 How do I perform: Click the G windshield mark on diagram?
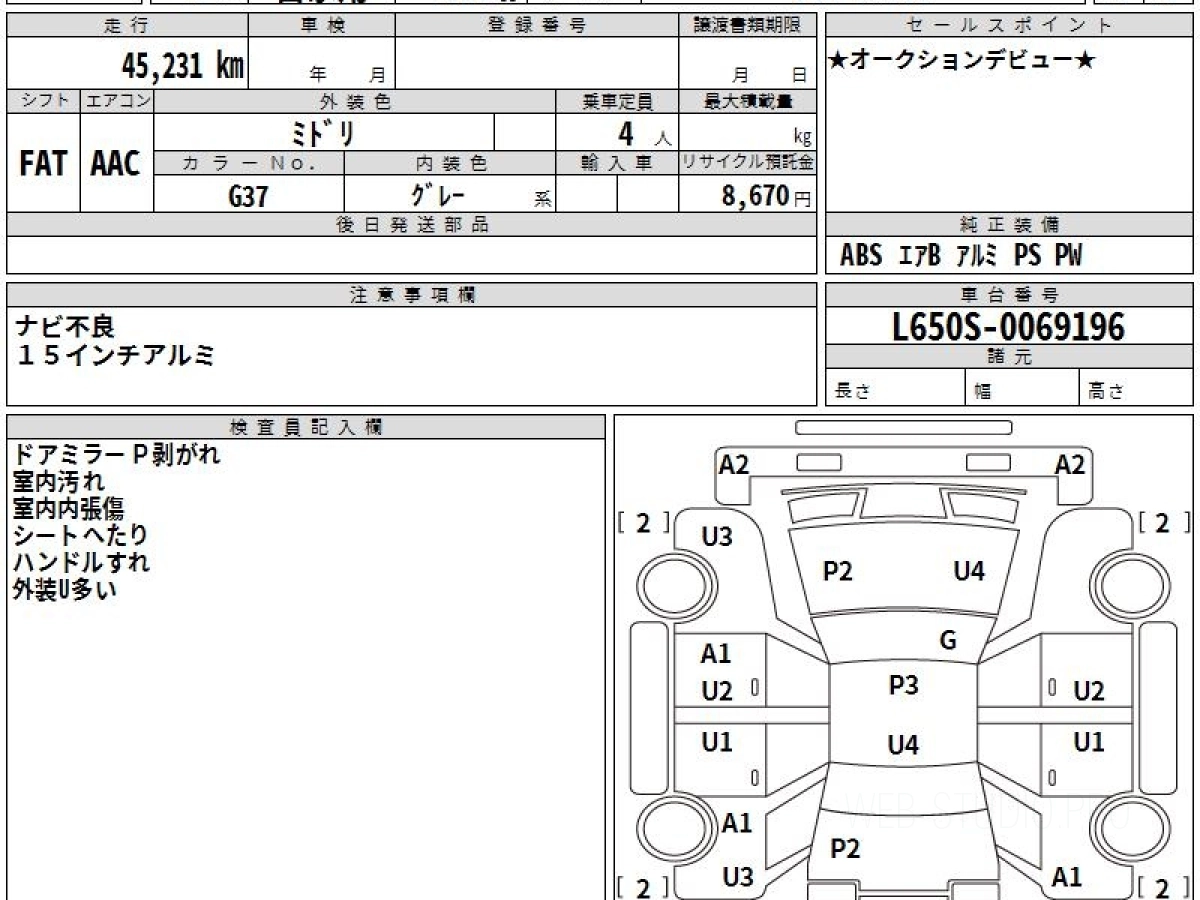click(x=948, y=641)
